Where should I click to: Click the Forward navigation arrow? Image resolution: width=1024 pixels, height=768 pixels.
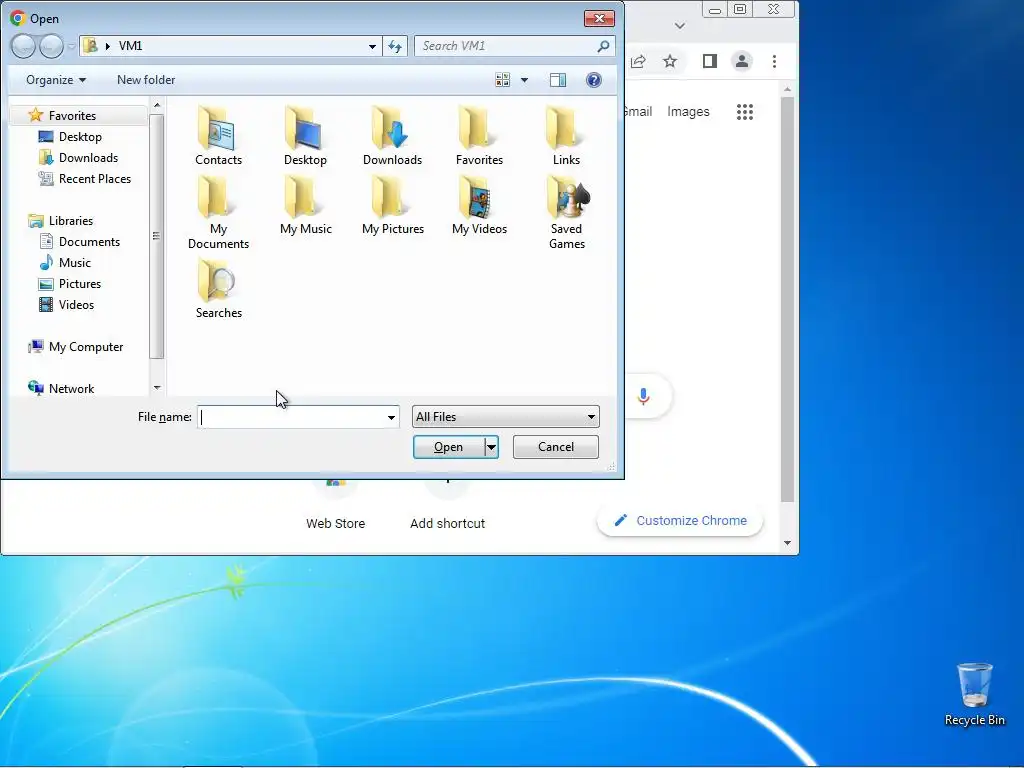pyautogui.click(x=51, y=46)
